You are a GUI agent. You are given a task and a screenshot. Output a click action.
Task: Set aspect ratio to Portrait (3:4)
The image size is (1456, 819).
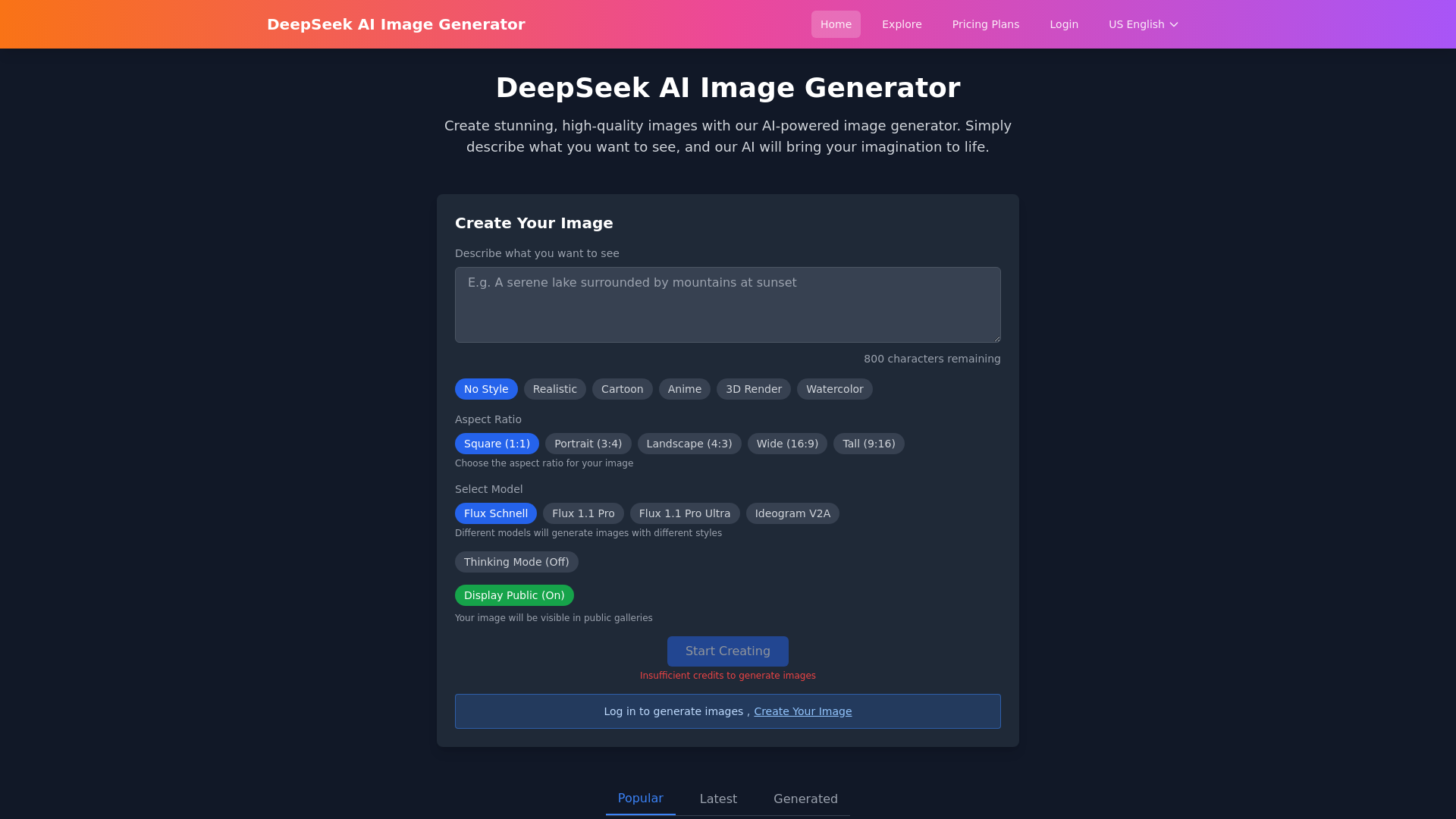[x=588, y=444]
